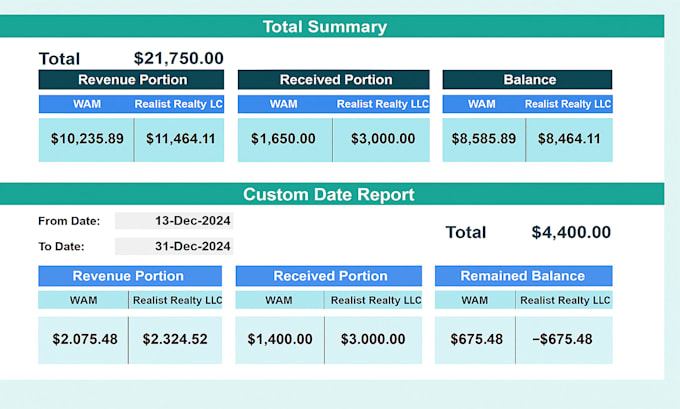Select the $10,235.89 WAM revenue cell
680x409 pixels.
click(x=86, y=140)
